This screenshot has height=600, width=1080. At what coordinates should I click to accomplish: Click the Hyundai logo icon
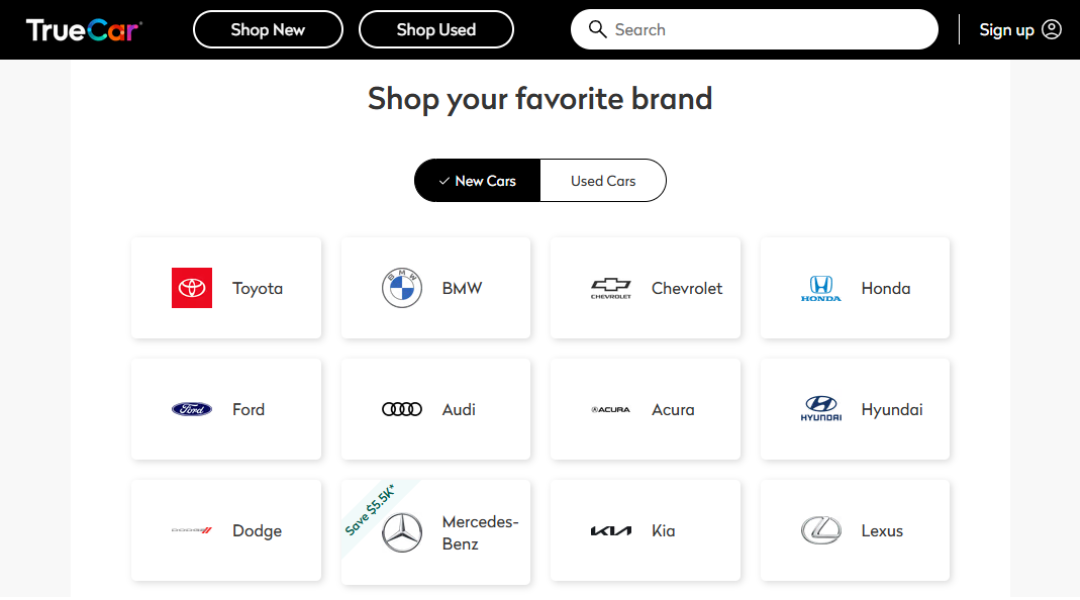pos(821,408)
